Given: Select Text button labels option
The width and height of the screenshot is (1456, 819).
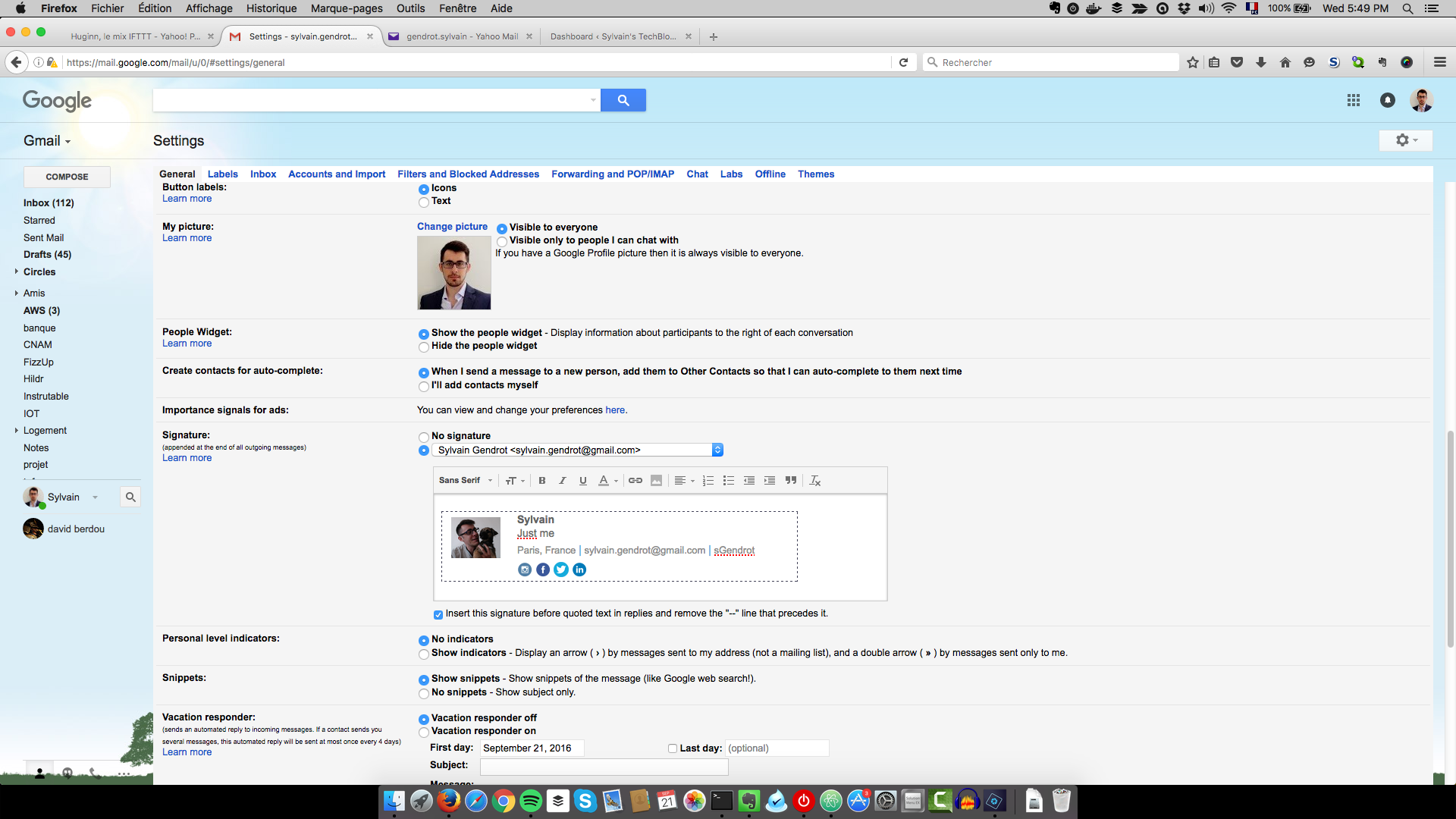Looking at the screenshot, I should coord(424,202).
